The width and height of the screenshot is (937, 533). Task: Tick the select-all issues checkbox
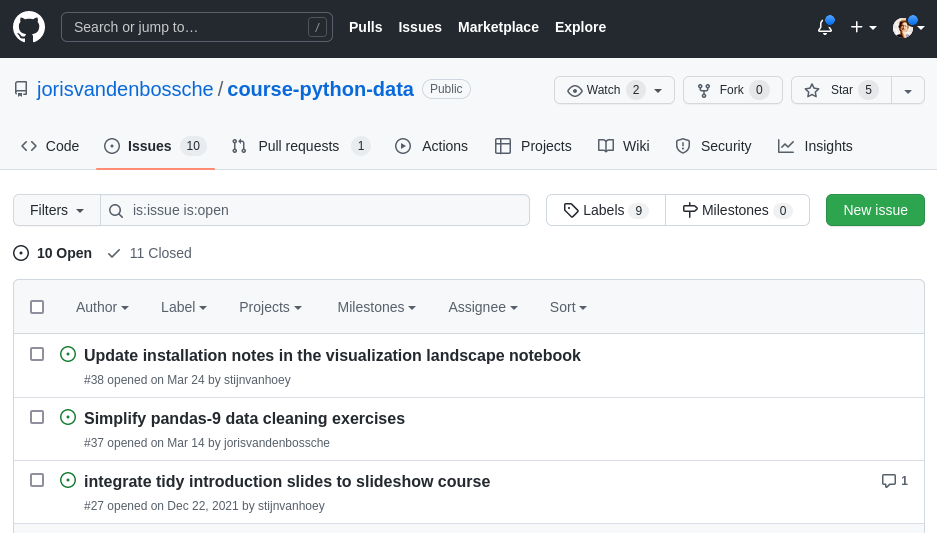37,307
